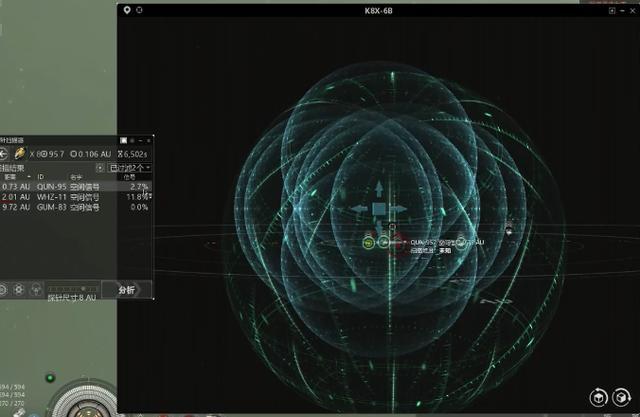The height and width of the screenshot is (417, 640).
Task: Click the center cube of probe move gizmo
Action: point(380,209)
